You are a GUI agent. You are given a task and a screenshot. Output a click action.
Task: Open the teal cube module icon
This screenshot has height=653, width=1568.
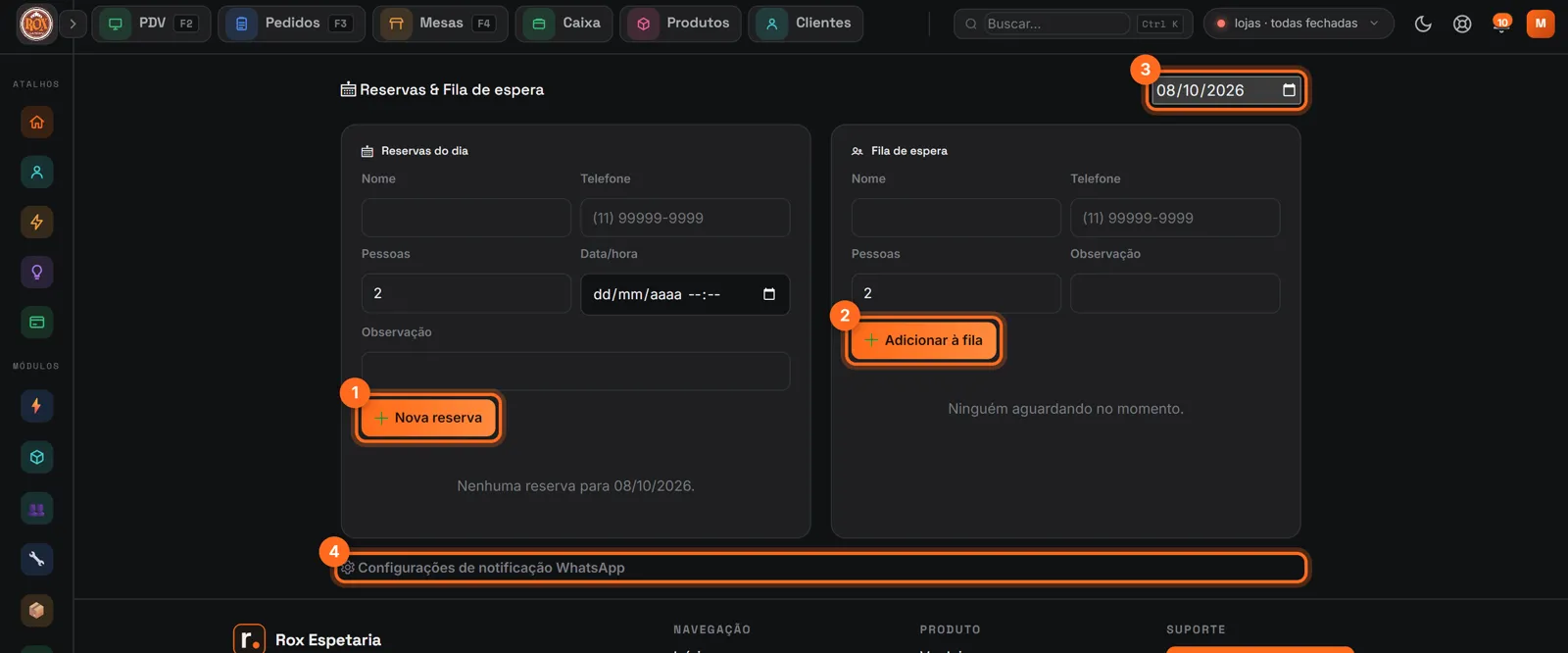tap(37, 457)
